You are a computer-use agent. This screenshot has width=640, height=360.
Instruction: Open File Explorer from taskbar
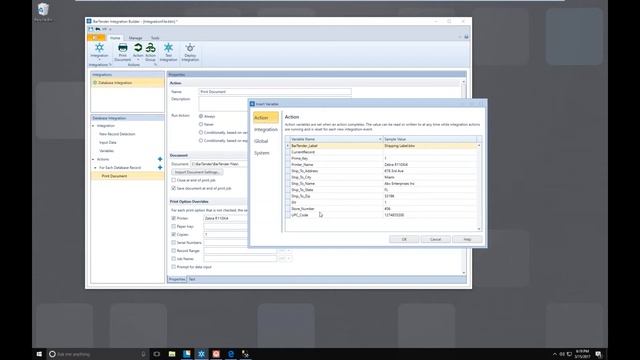click(172, 354)
